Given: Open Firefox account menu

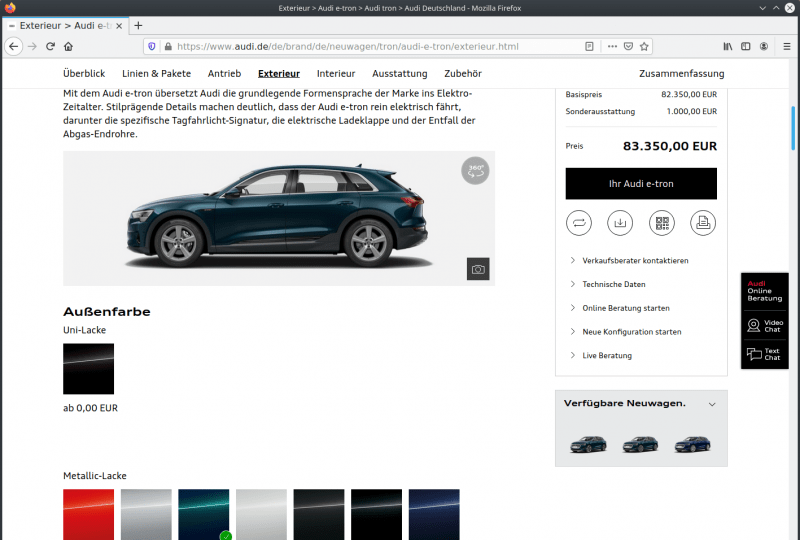Looking at the screenshot, I should point(764,46).
